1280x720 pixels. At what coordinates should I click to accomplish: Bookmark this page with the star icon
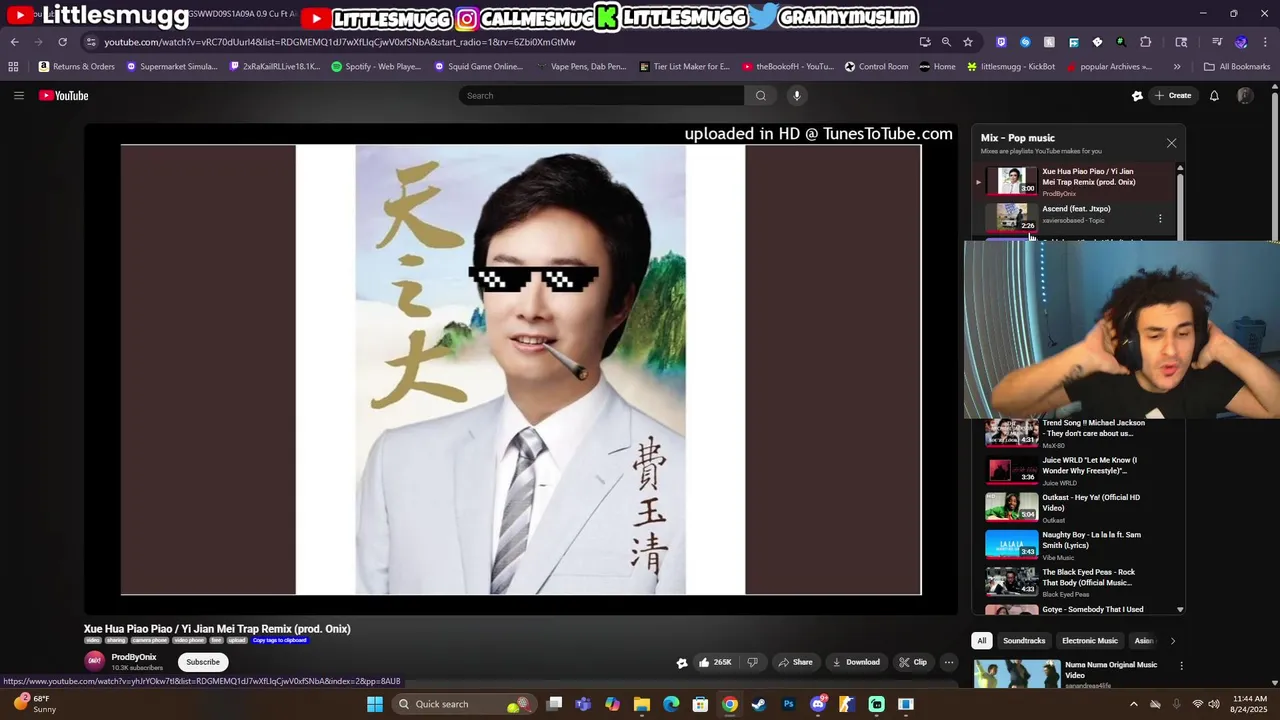point(968,42)
